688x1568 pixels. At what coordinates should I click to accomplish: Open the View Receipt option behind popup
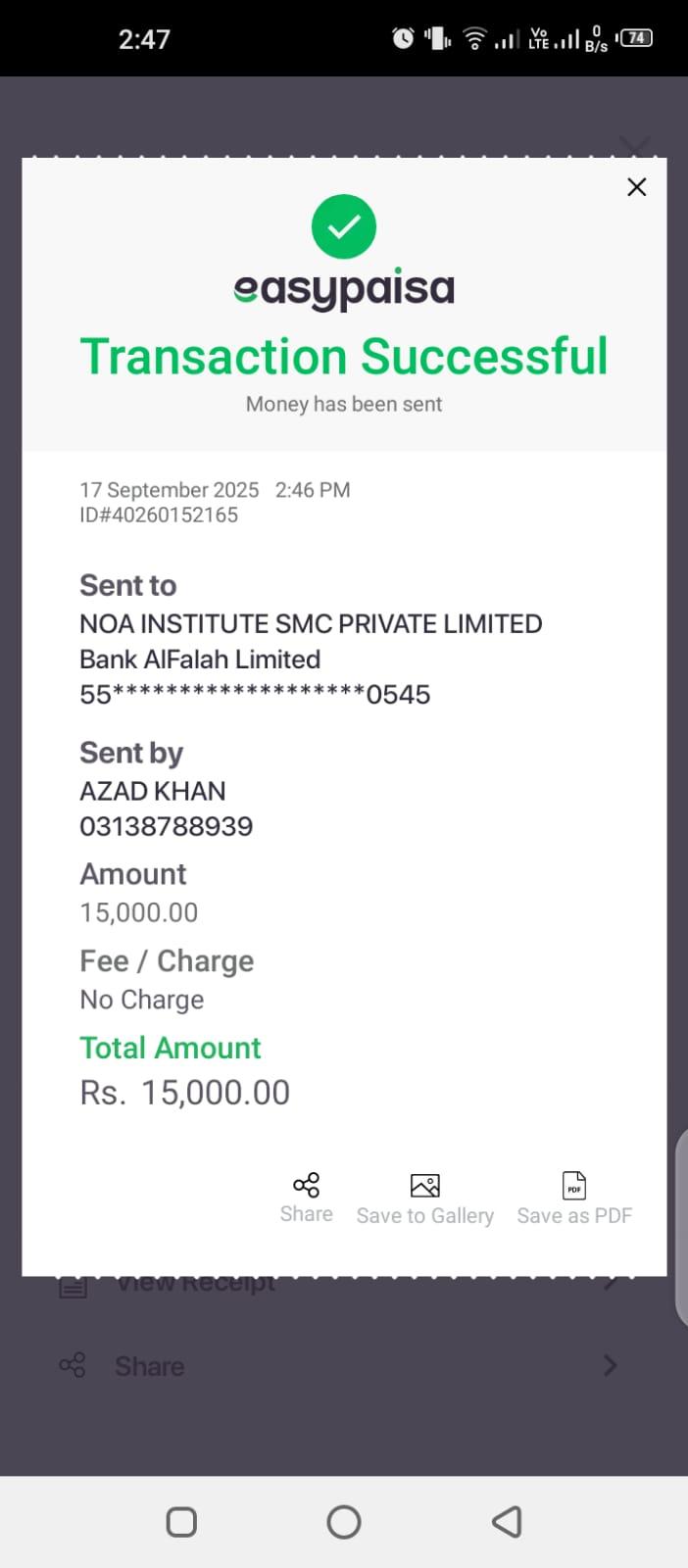(196, 1283)
